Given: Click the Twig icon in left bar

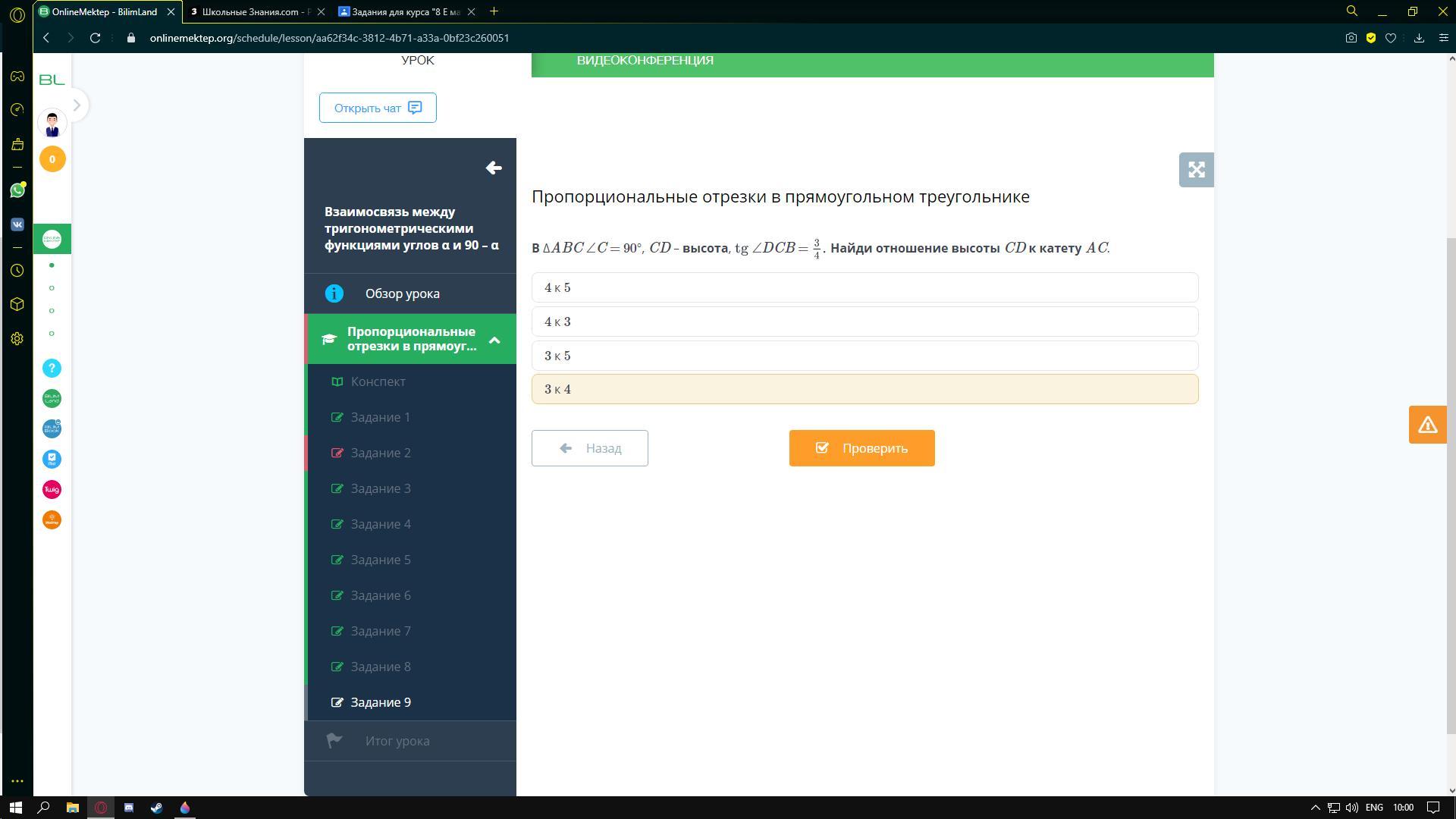Looking at the screenshot, I should 52,490.
